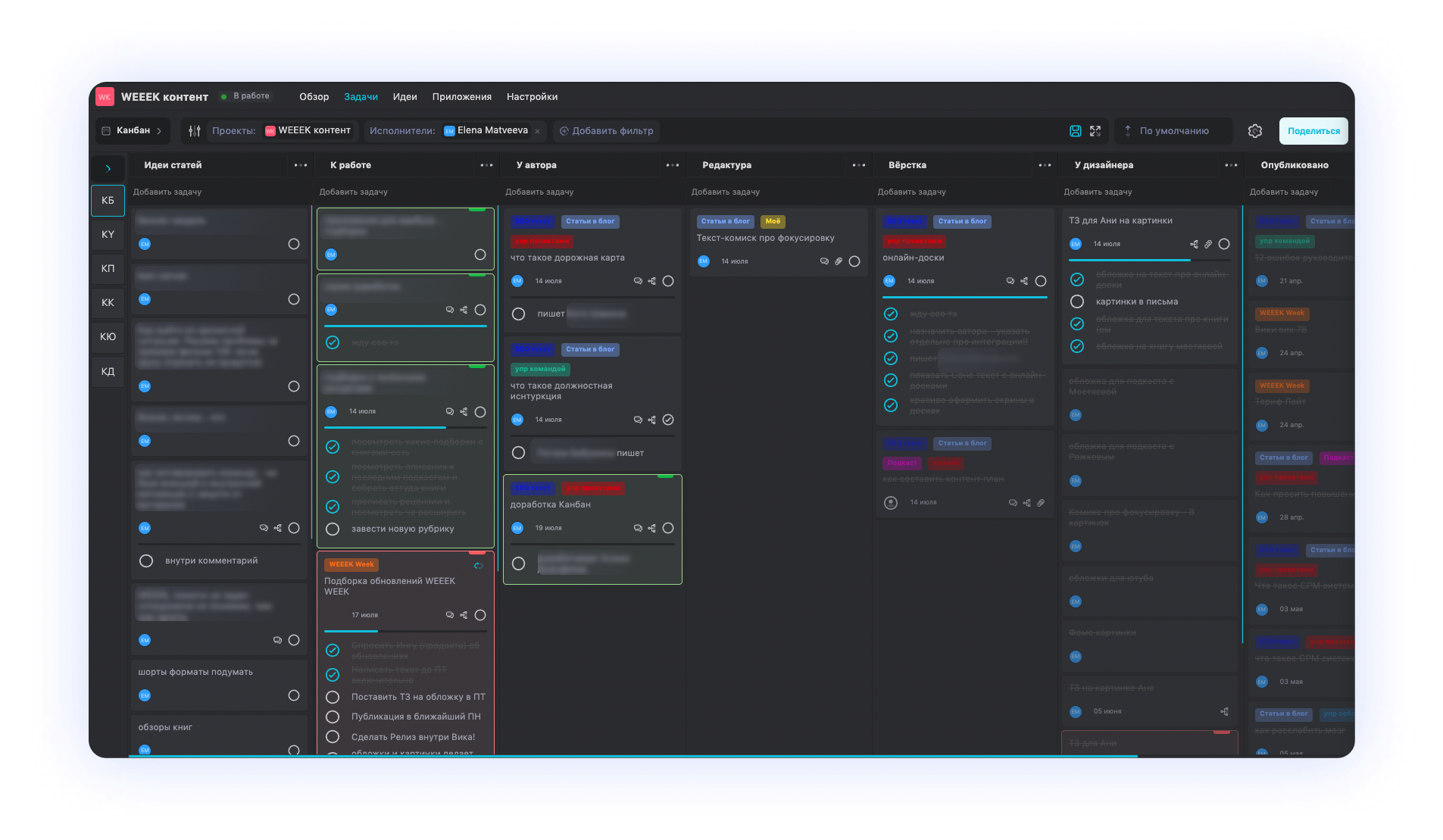Open 'У автора' column options menu
Image resolution: width=1443 pixels, height=840 pixels.
click(x=673, y=165)
